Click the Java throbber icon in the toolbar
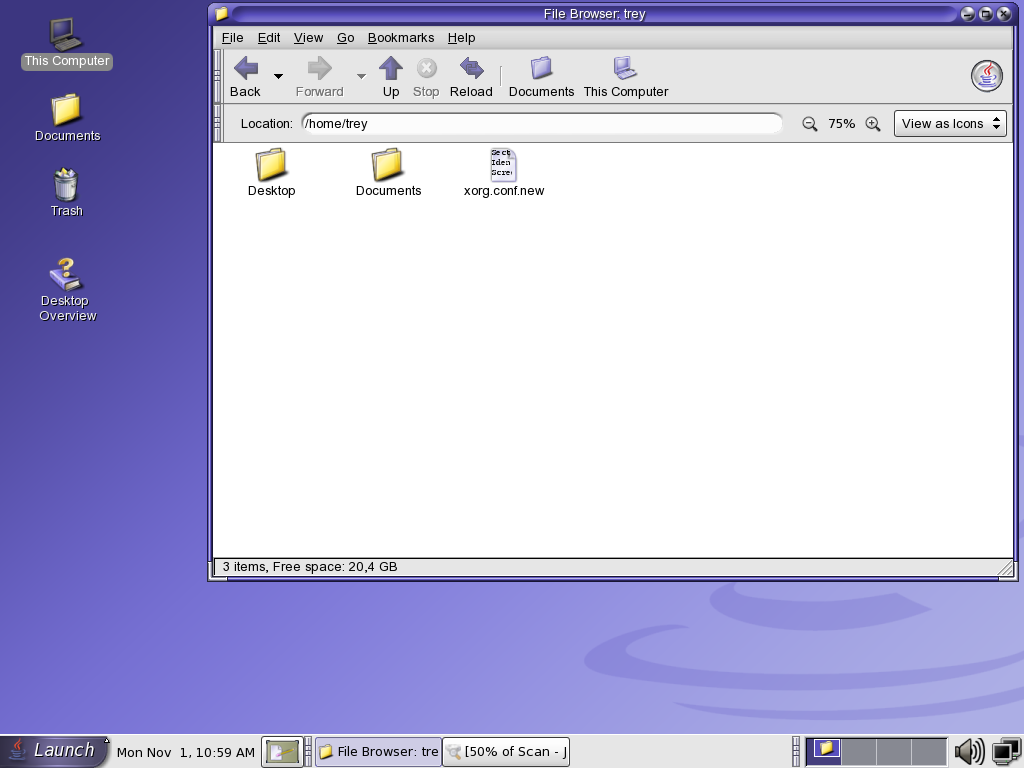The image size is (1024, 768). [986, 76]
